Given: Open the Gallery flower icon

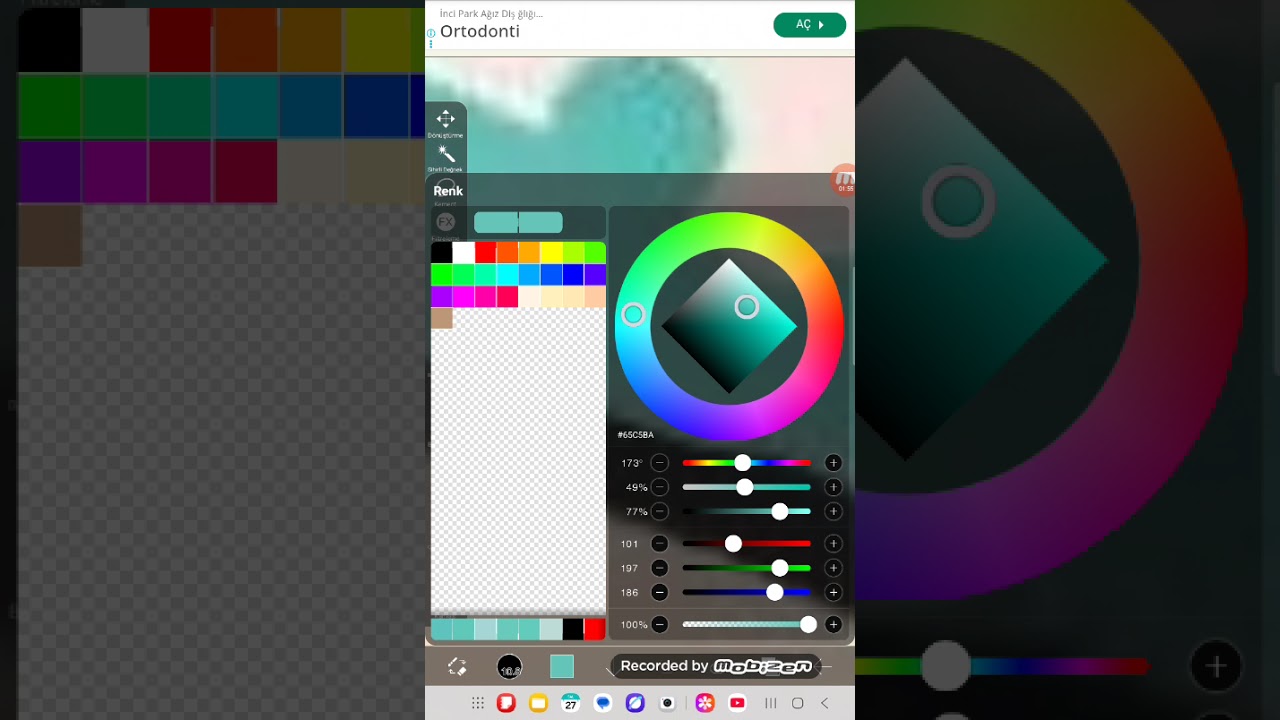Looking at the screenshot, I should [x=705, y=703].
